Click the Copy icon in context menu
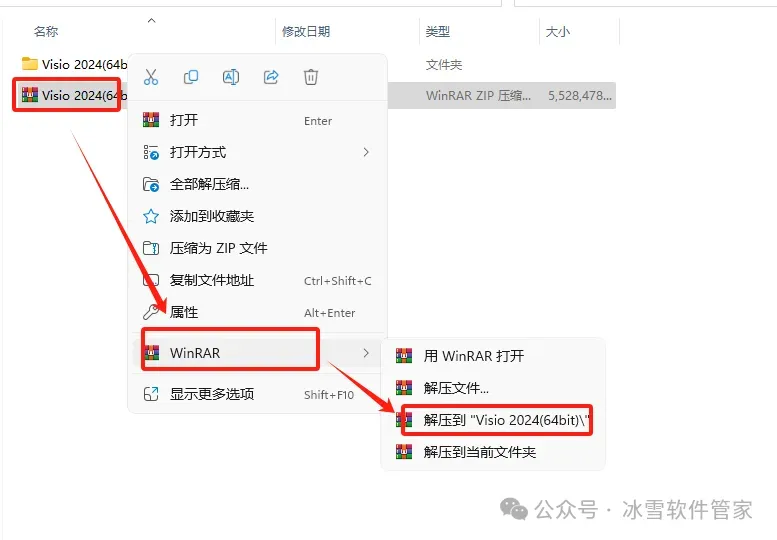Viewport: 777px width, 540px height. [191, 77]
